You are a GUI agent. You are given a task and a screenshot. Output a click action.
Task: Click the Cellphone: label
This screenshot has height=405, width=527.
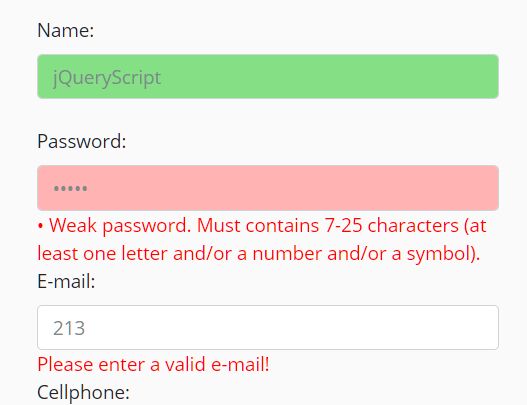click(83, 392)
